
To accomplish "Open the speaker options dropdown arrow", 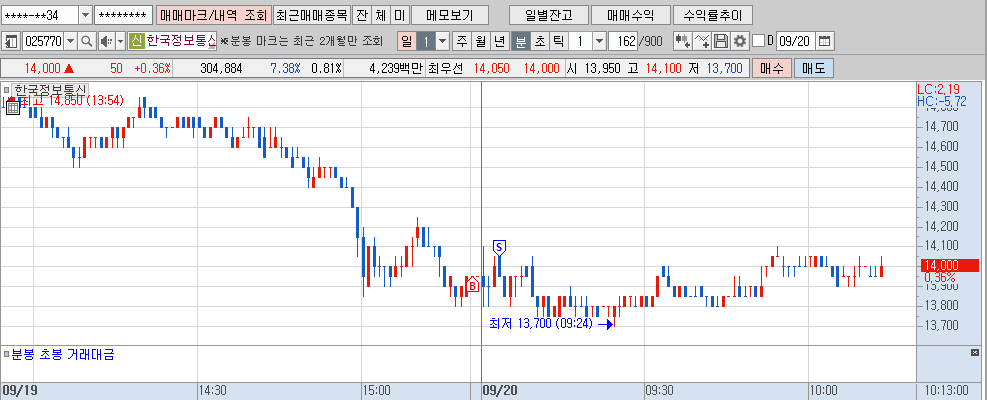I will (x=119, y=42).
